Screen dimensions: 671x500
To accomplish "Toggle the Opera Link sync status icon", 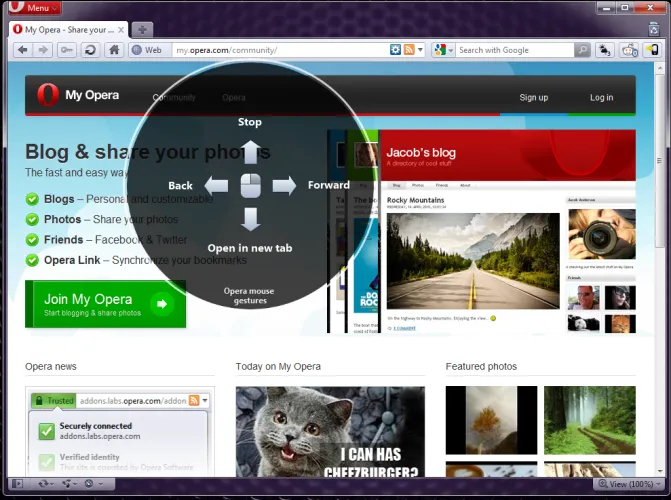I will point(46,484).
